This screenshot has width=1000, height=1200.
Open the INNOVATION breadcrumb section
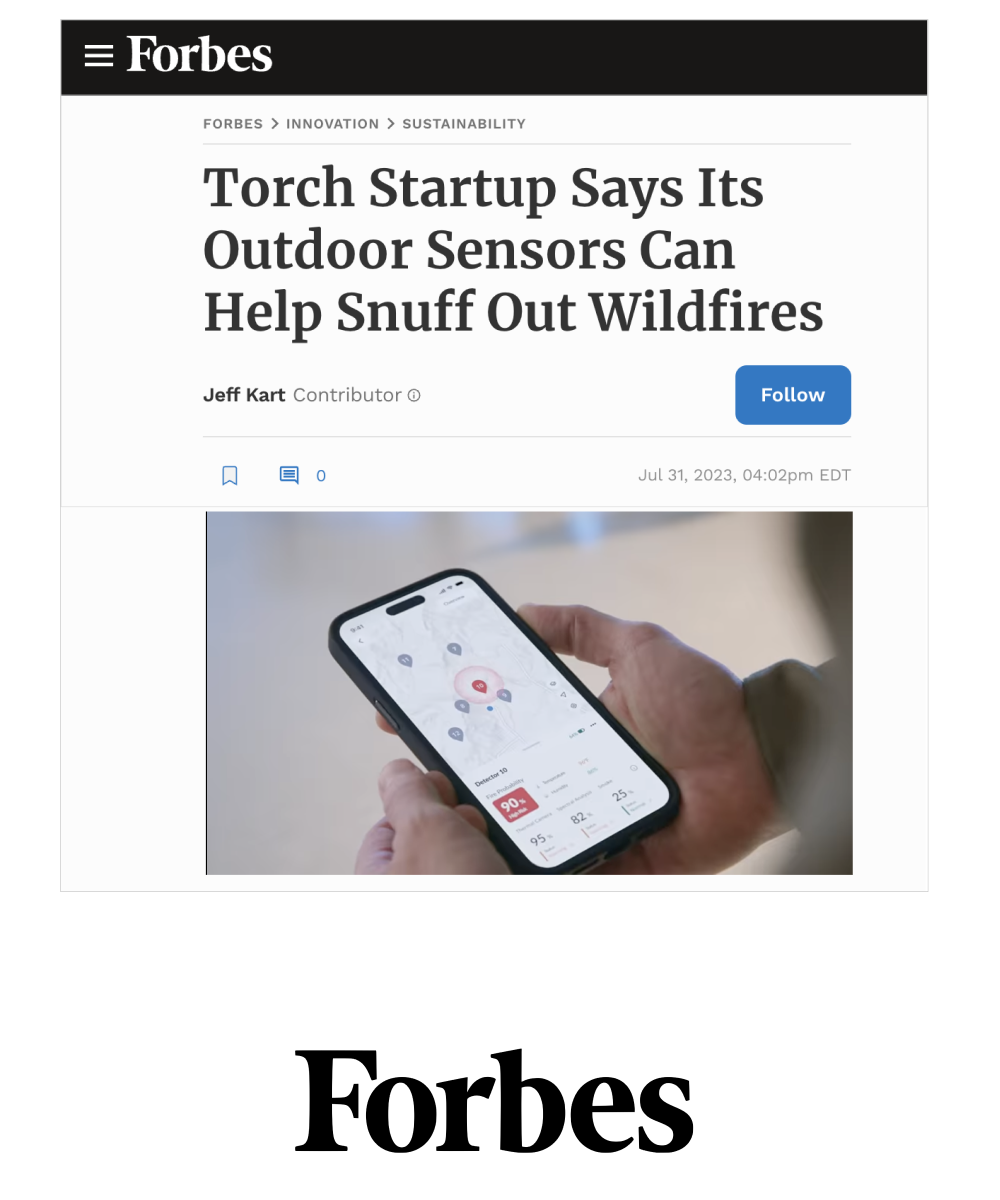(x=332, y=124)
